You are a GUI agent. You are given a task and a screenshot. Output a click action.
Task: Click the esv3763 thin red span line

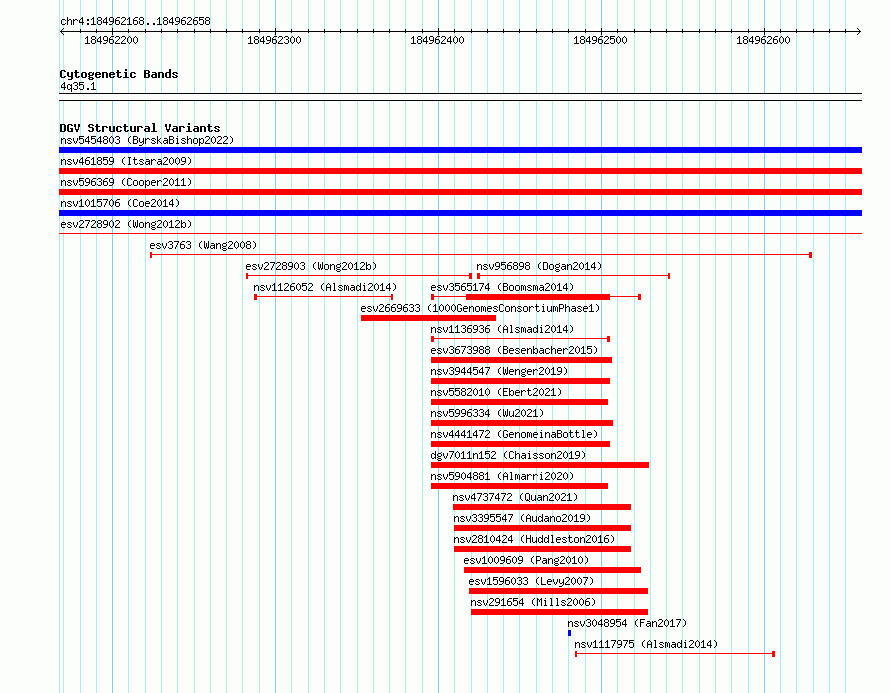click(481, 255)
